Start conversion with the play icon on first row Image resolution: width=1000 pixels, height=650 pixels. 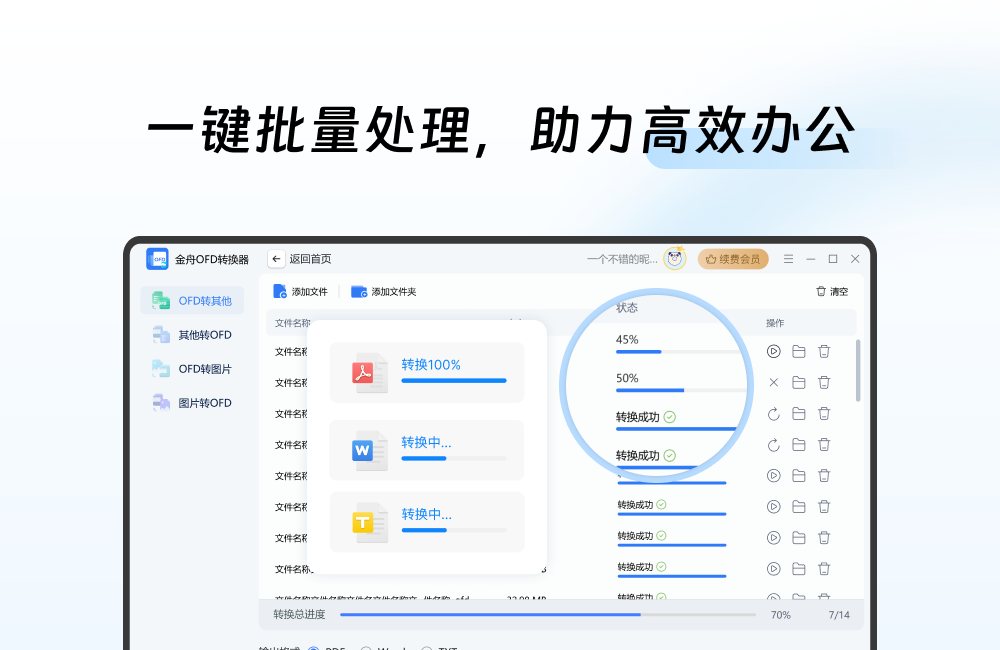tap(772, 351)
